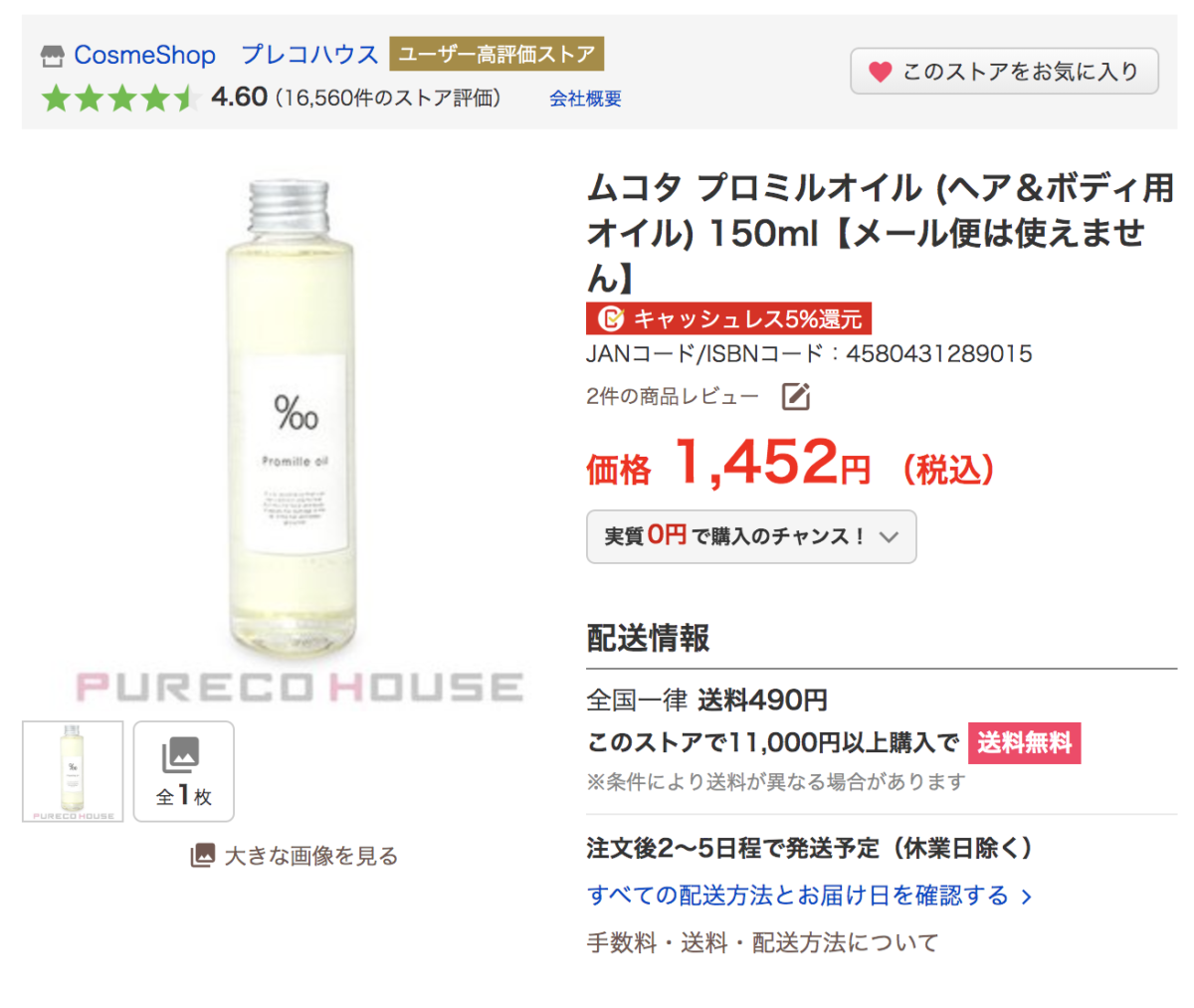Open 2件の商品レビュー reviews link

(x=672, y=397)
